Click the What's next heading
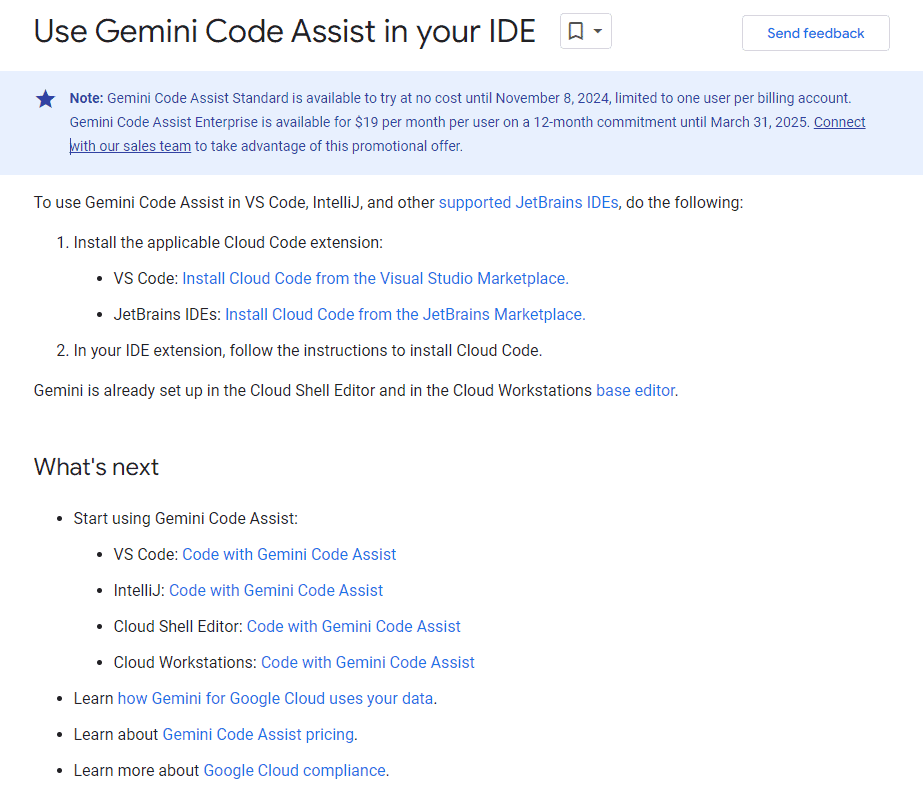Viewport: 923px width, 804px height. pyautogui.click(x=96, y=467)
